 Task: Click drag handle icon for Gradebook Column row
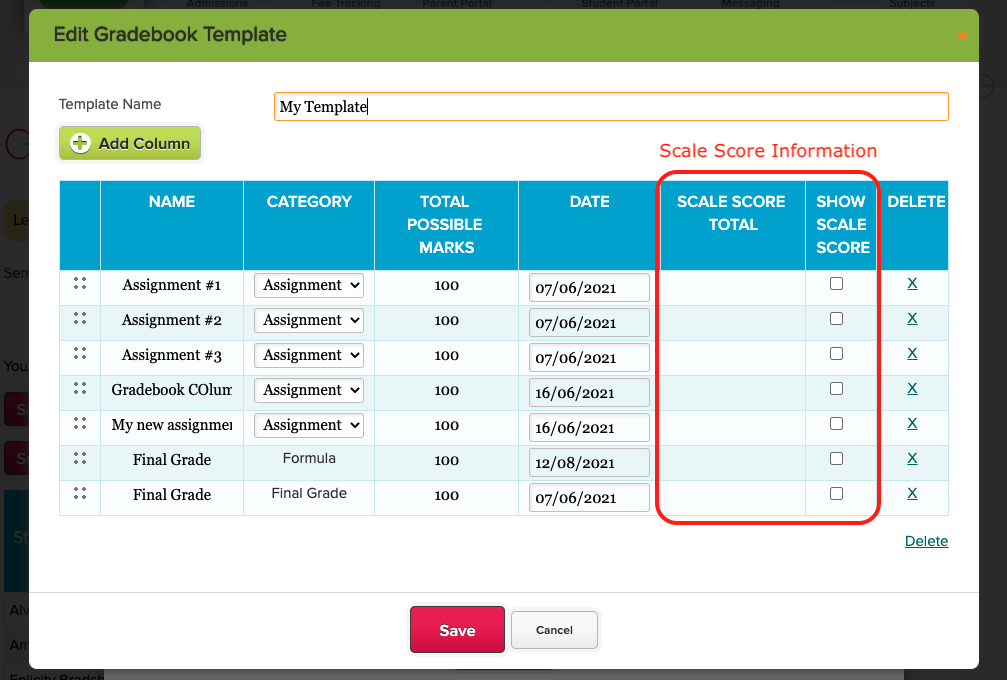80,388
